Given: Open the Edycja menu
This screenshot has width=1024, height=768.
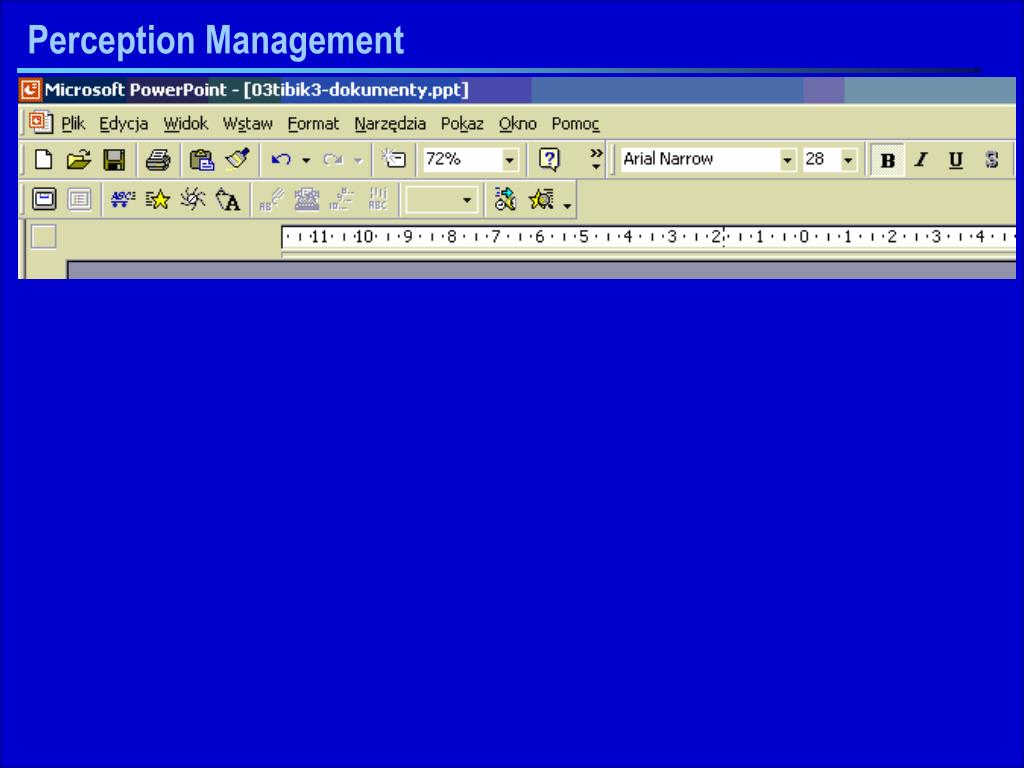Looking at the screenshot, I should tap(123, 123).
